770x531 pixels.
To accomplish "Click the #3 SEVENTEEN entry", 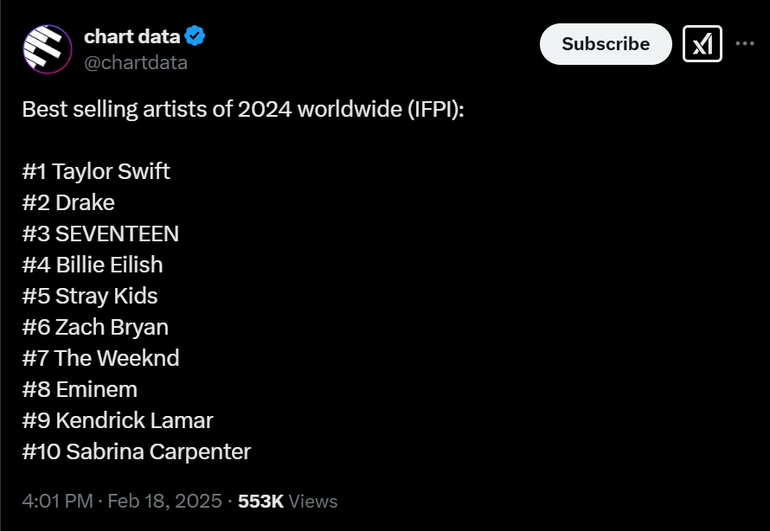I will point(100,233).
